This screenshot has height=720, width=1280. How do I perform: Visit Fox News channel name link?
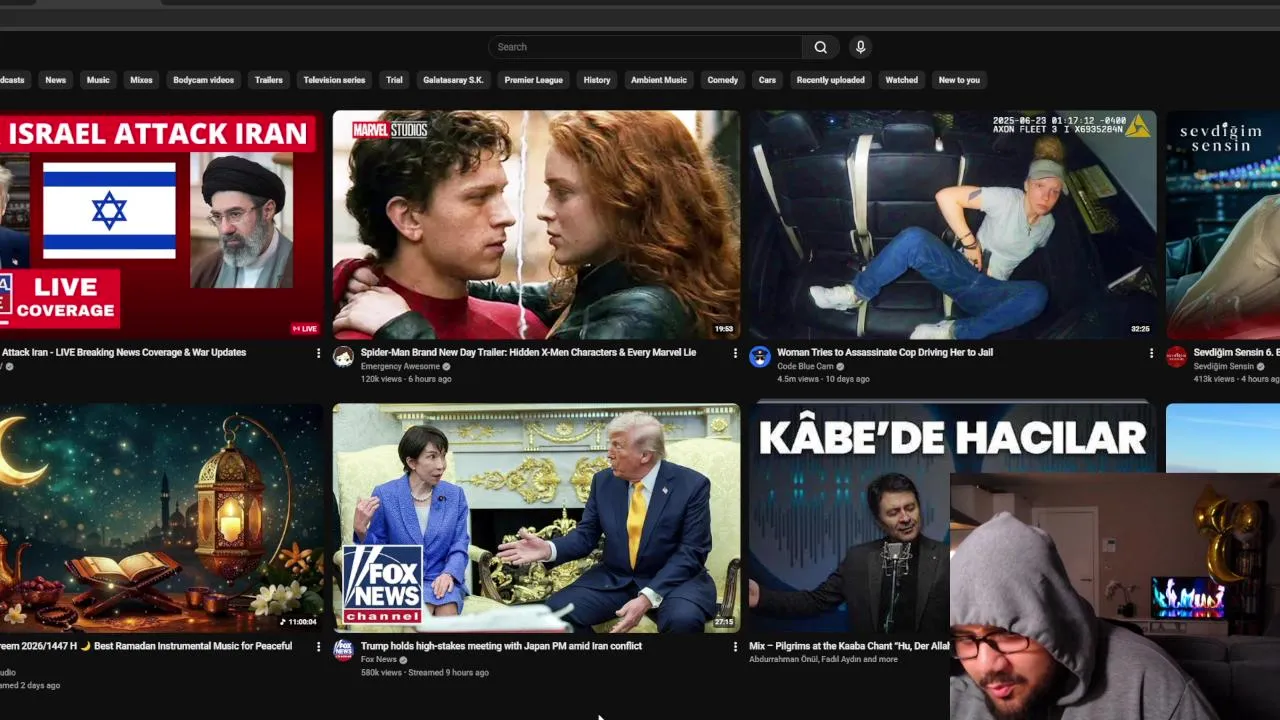click(379, 660)
